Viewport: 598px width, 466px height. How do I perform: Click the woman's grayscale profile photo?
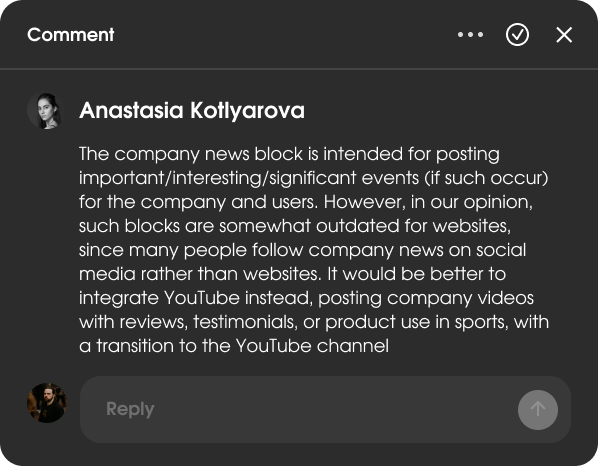[x=45, y=111]
